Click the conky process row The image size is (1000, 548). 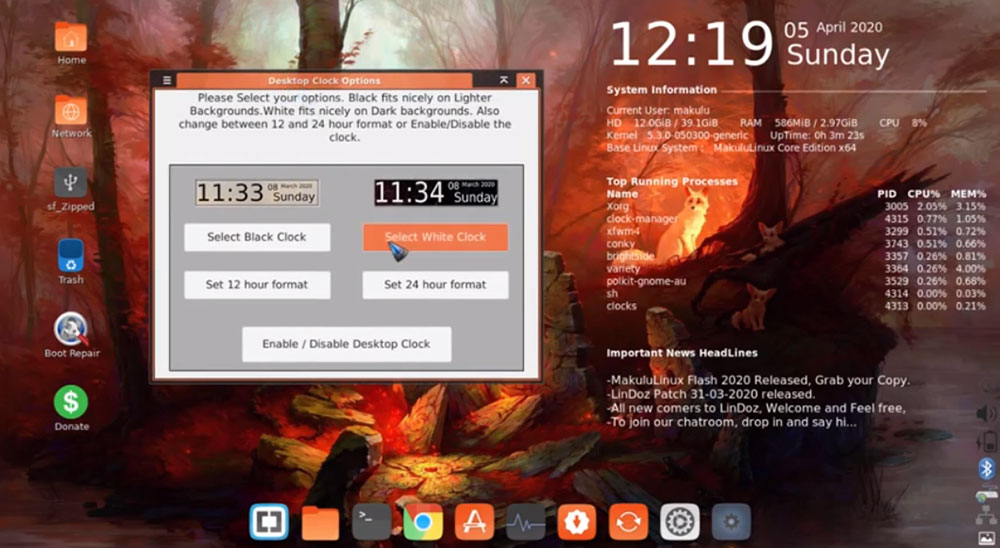(x=796, y=244)
